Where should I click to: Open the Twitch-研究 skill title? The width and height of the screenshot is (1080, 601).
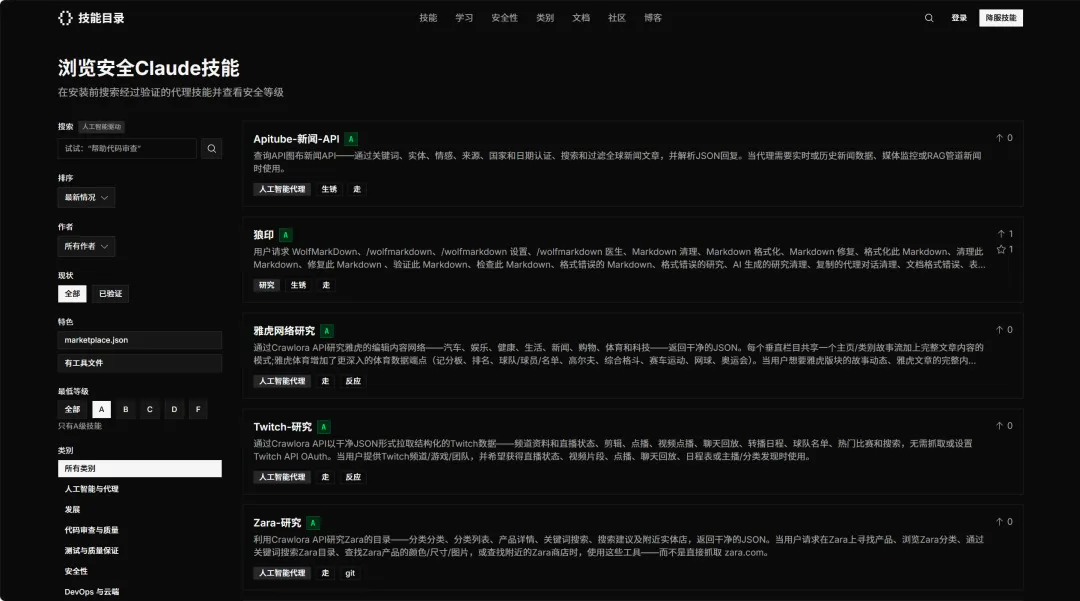282,427
